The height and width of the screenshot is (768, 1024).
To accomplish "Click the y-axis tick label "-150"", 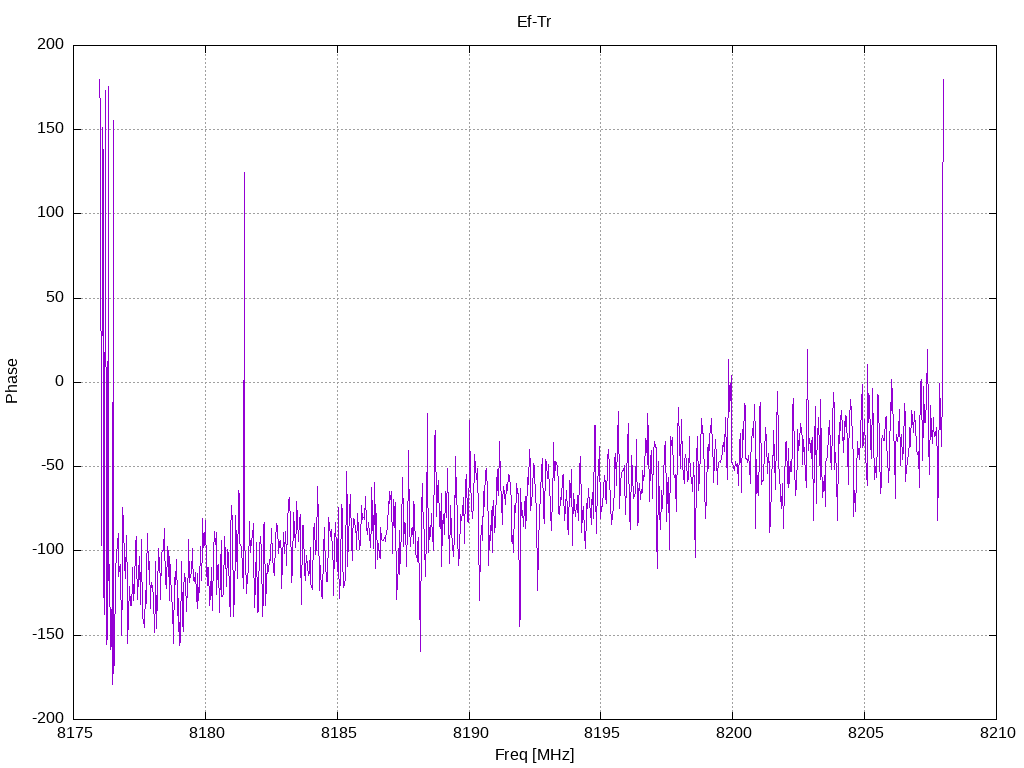I will [x=48, y=634].
